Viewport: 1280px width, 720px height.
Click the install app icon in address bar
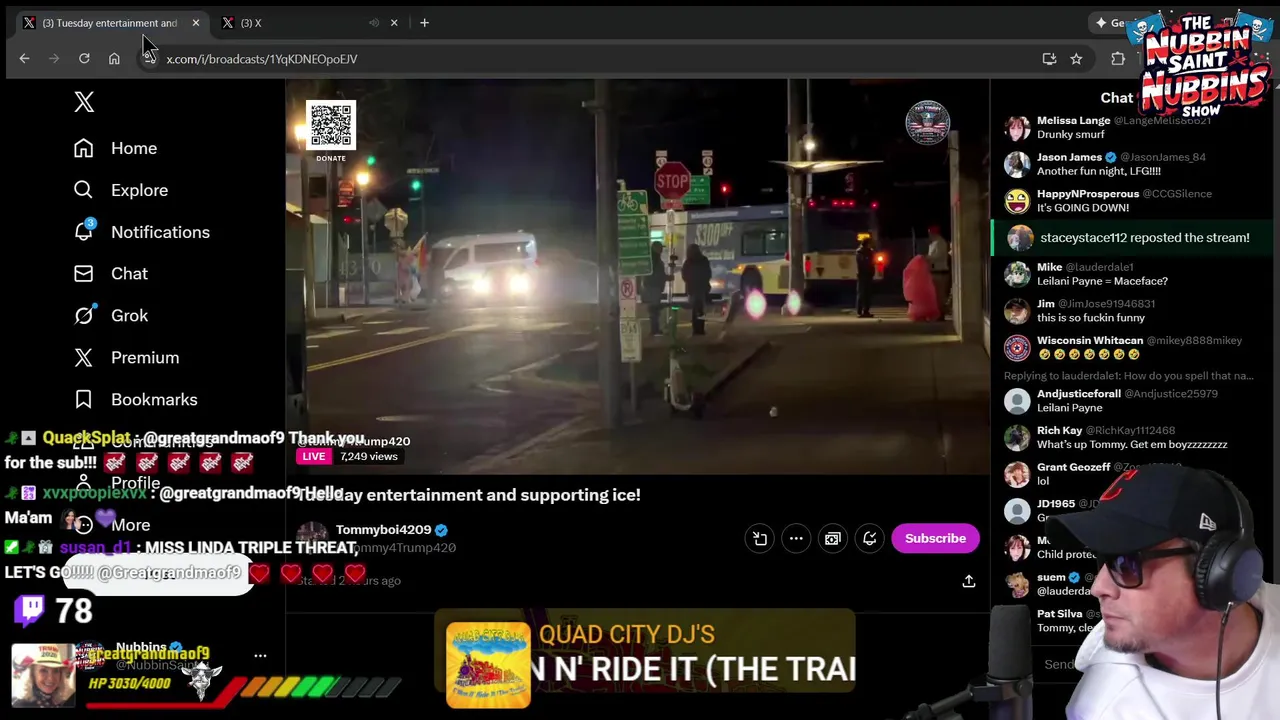tap(1049, 59)
